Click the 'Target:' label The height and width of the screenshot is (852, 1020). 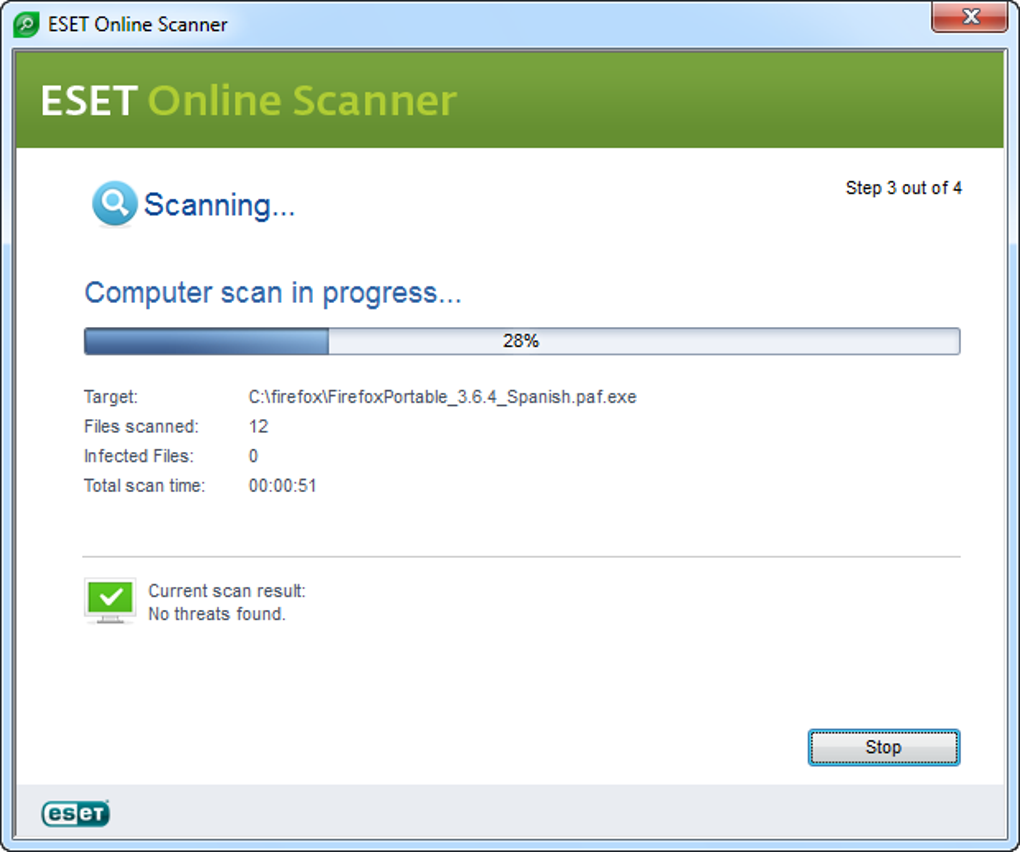tap(111, 397)
